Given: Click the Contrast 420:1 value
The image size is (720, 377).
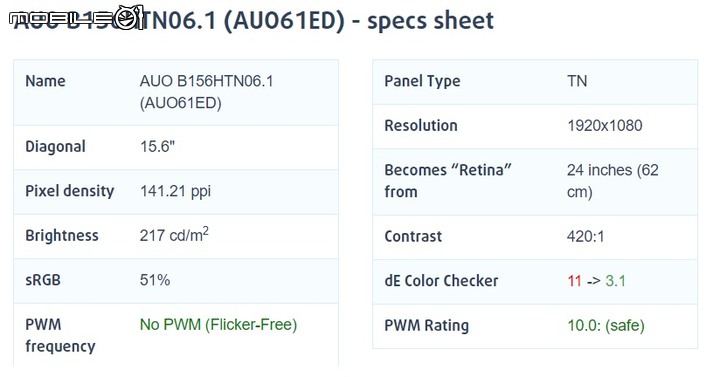Looking at the screenshot, I should point(585,236).
